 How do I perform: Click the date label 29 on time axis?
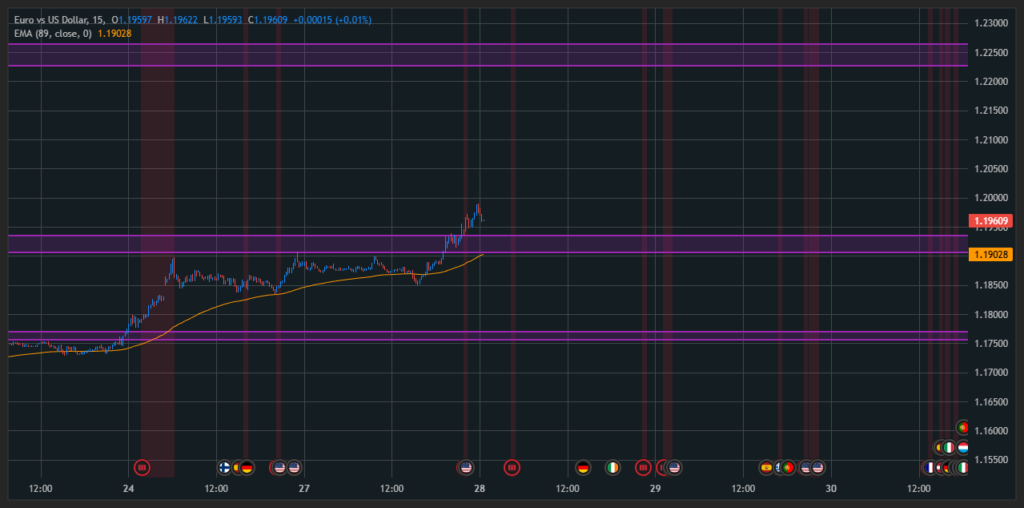[655, 488]
